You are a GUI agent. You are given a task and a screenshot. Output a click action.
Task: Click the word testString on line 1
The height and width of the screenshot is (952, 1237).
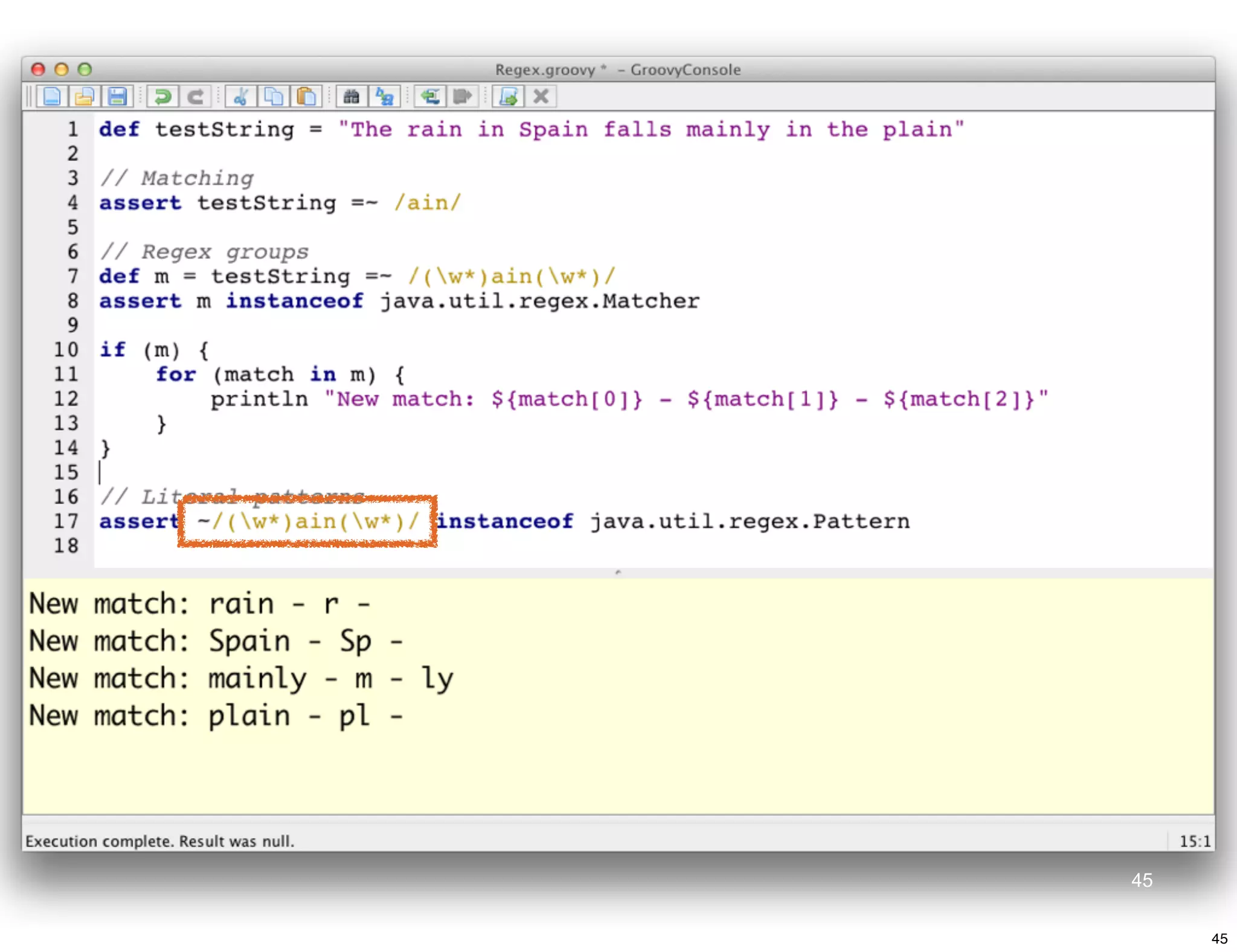pyautogui.click(x=225, y=129)
